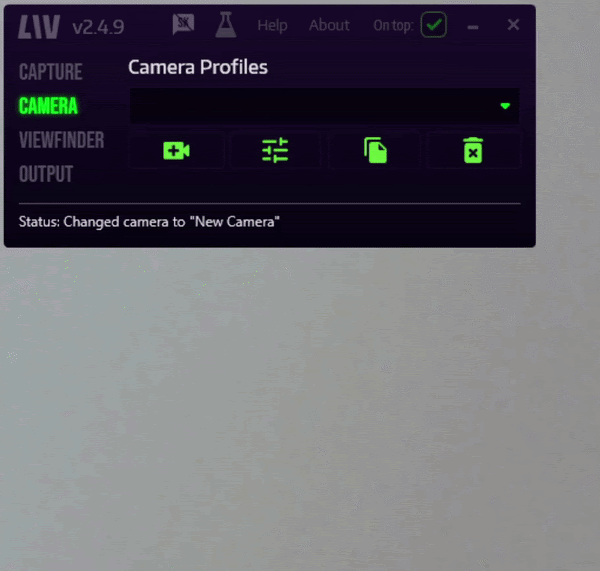Viewport: 600px width, 571px height.
Task: Open the experimental flask icon
Action: pos(226,24)
